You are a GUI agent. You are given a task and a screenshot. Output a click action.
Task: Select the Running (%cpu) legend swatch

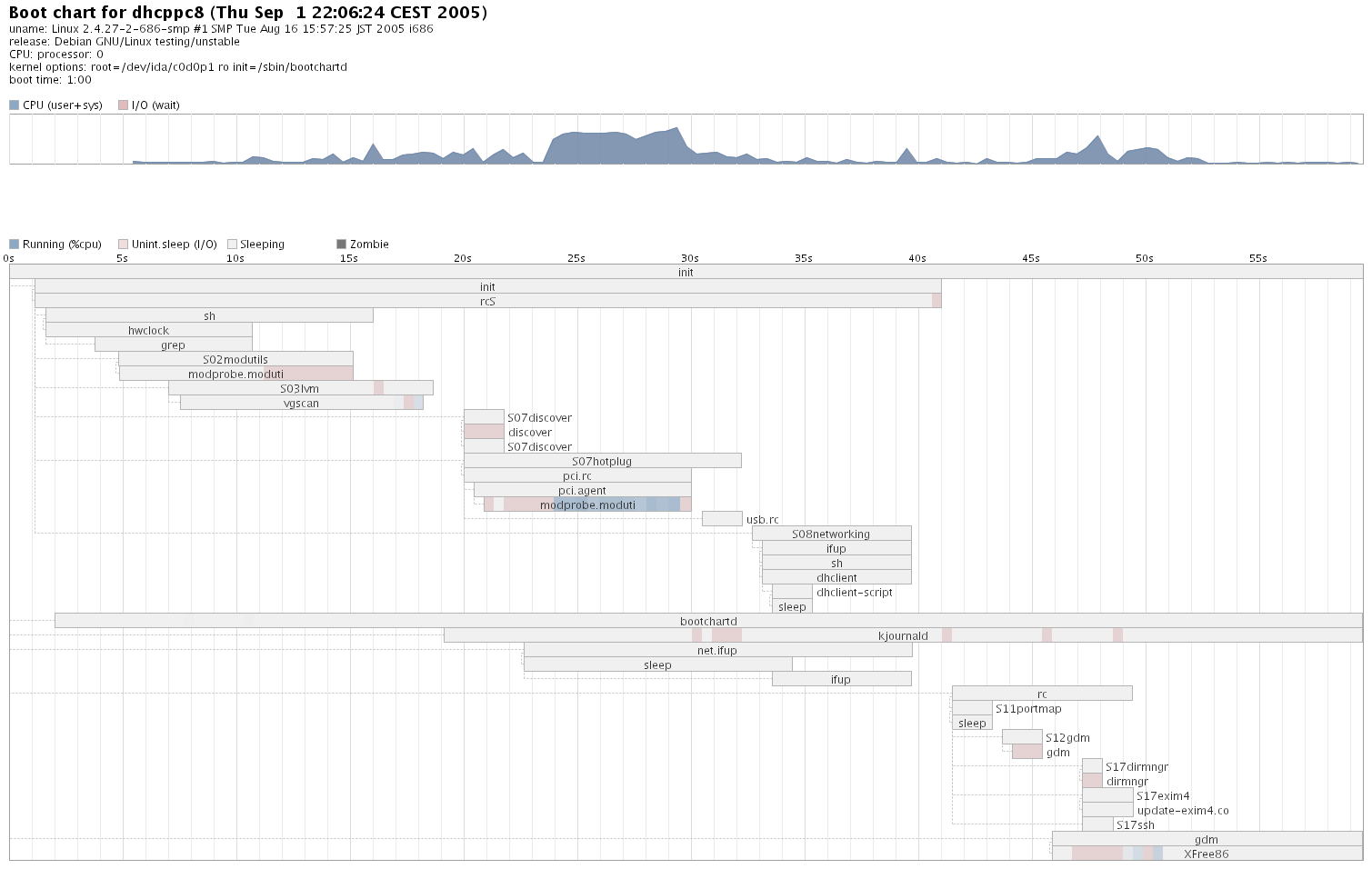(14, 245)
